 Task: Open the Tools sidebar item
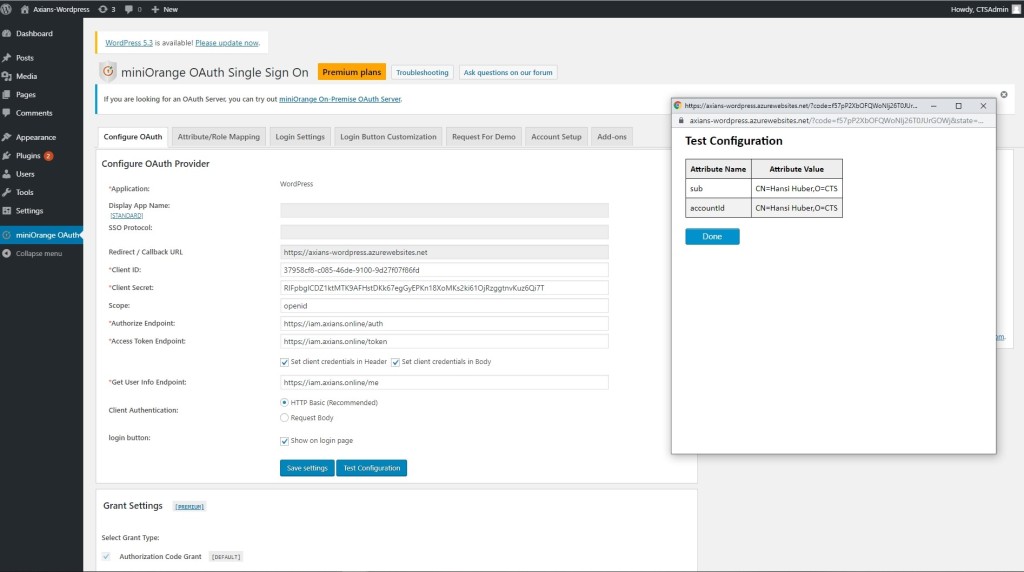[24, 192]
